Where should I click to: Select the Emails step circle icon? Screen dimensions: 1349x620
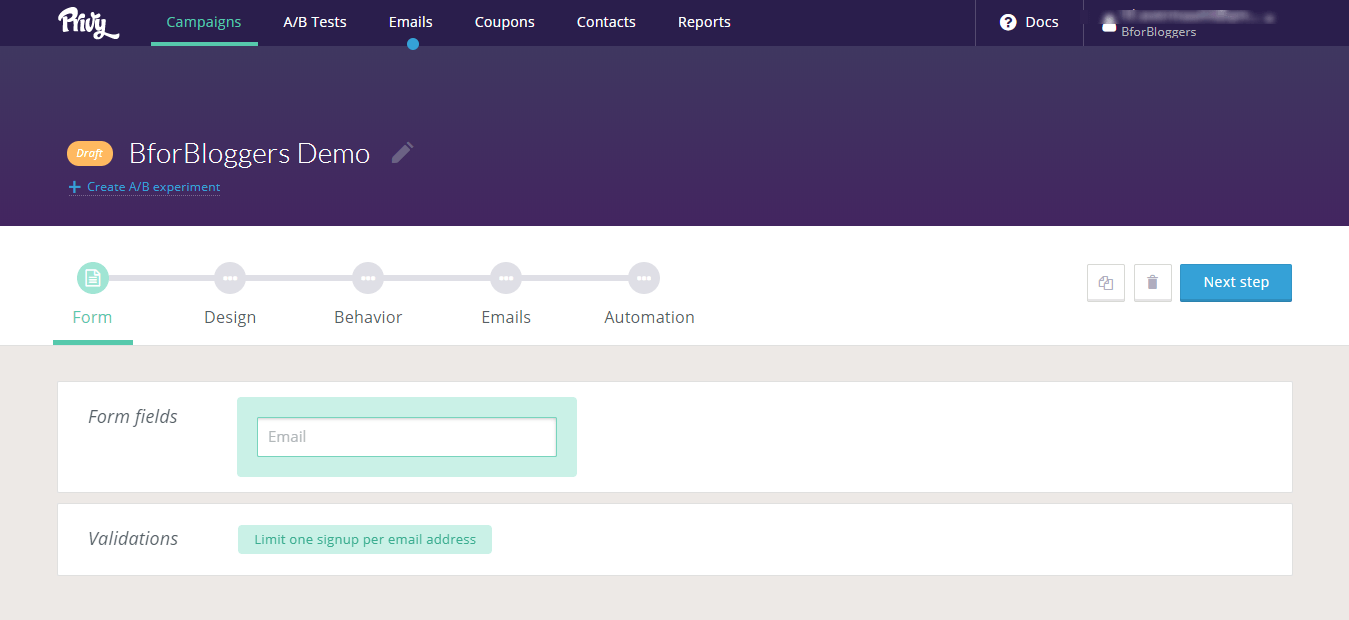[x=506, y=278]
